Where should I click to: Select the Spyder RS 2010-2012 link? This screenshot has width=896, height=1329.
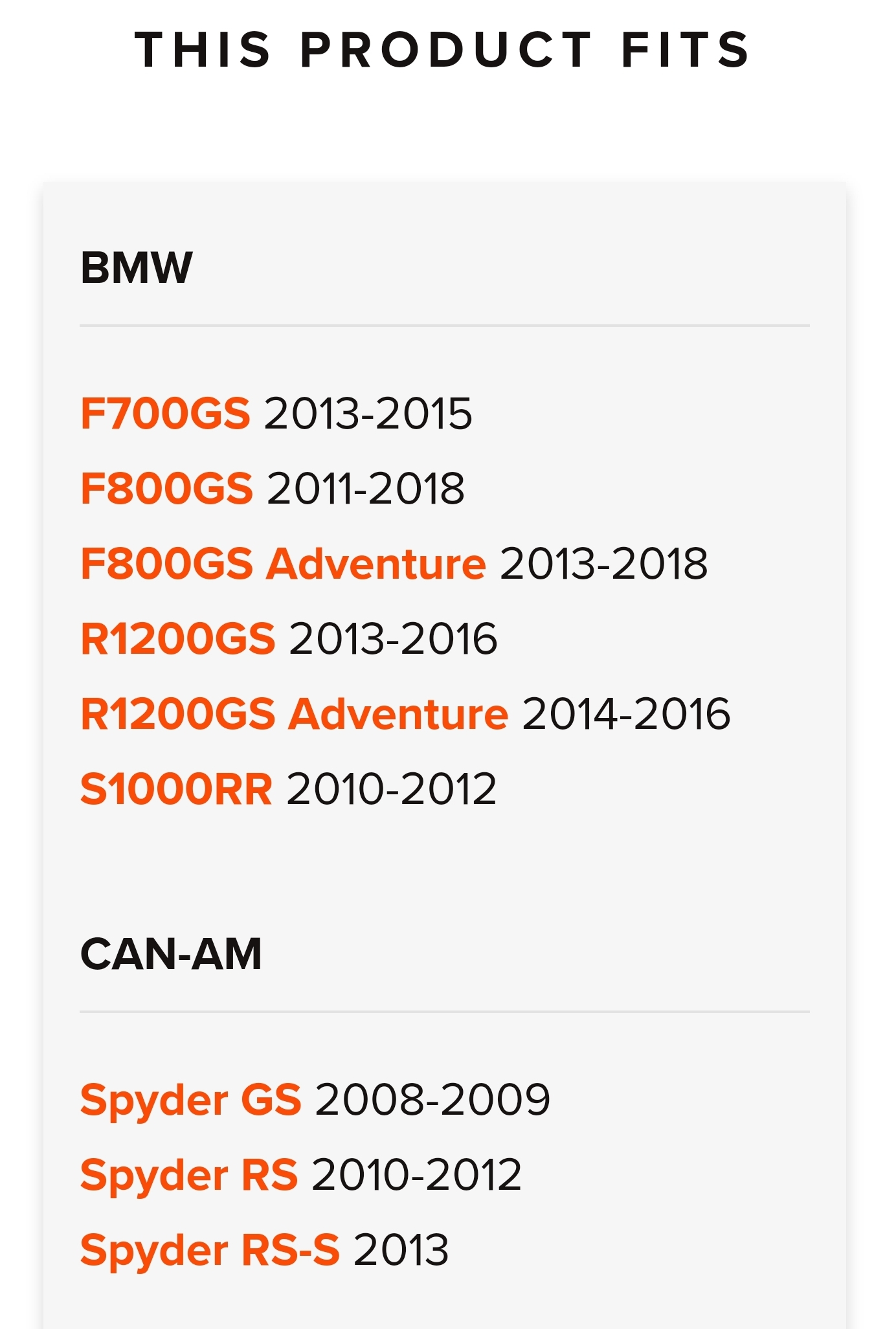(189, 1174)
